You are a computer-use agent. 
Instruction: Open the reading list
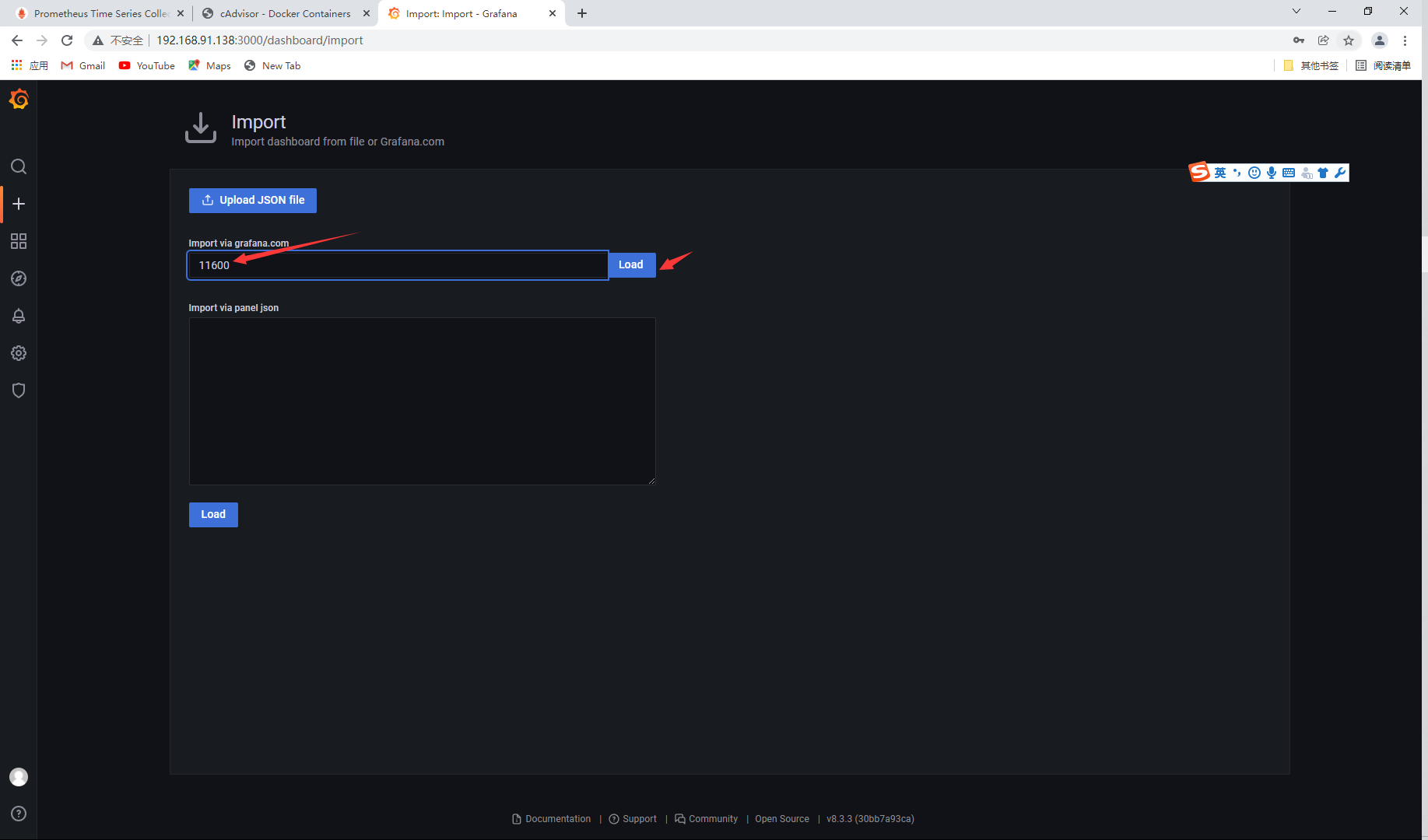[x=1383, y=65]
